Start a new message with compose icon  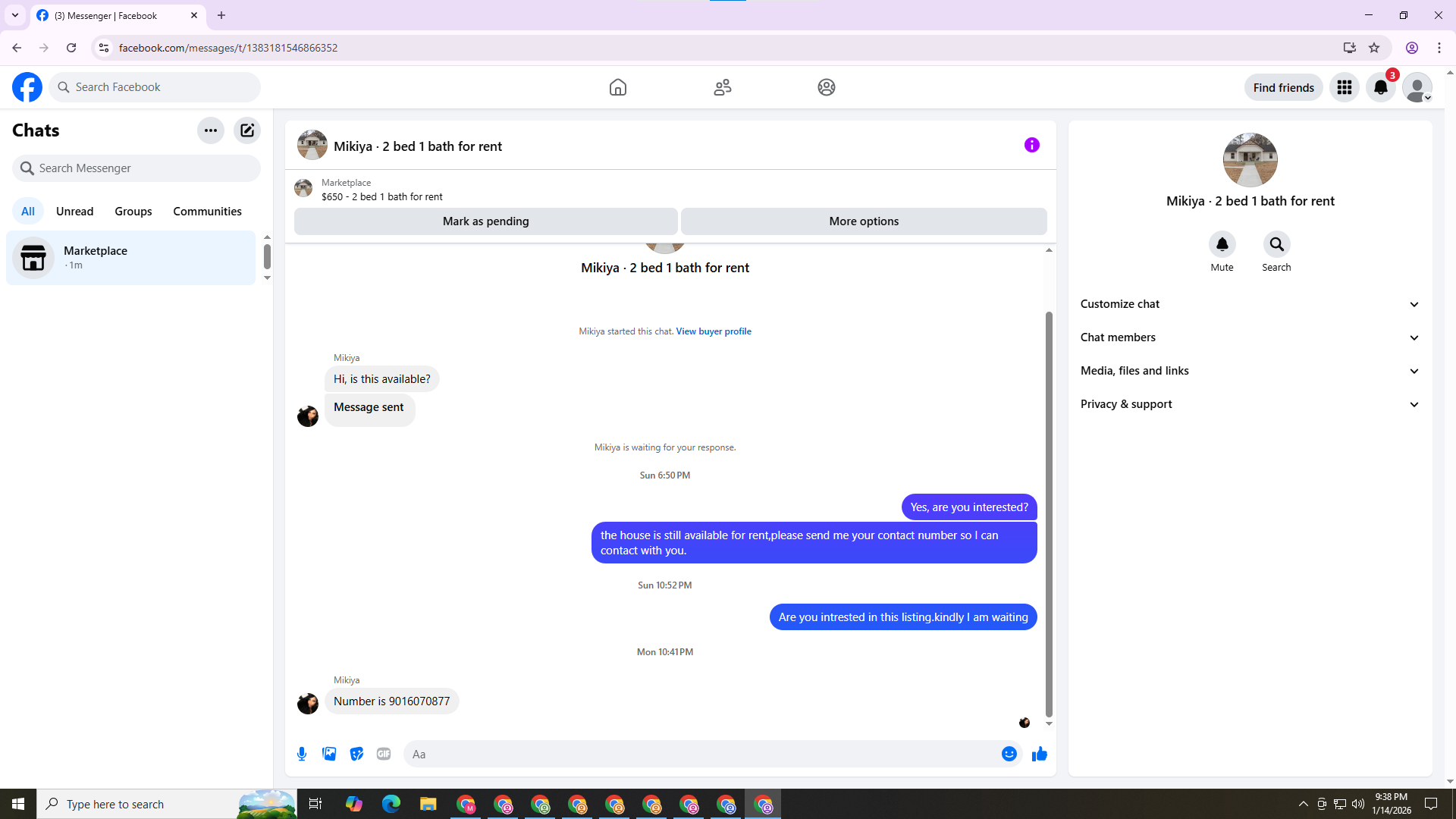[247, 130]
